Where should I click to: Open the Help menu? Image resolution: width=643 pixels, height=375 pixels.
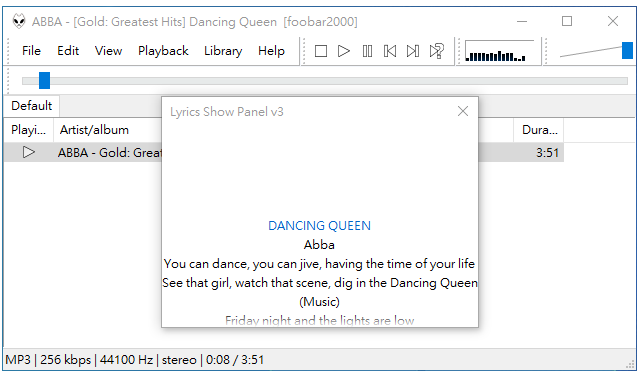(x=271, y=51)
